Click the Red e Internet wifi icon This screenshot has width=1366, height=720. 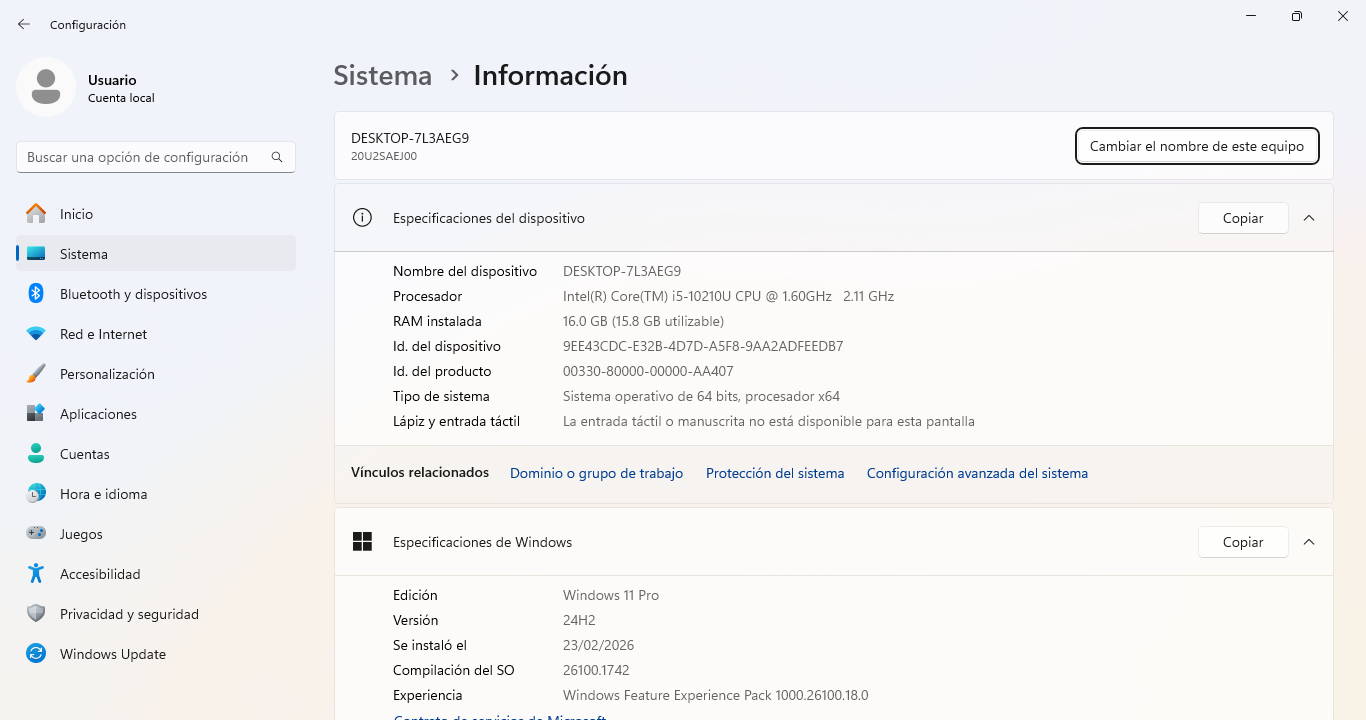[36, 334]
